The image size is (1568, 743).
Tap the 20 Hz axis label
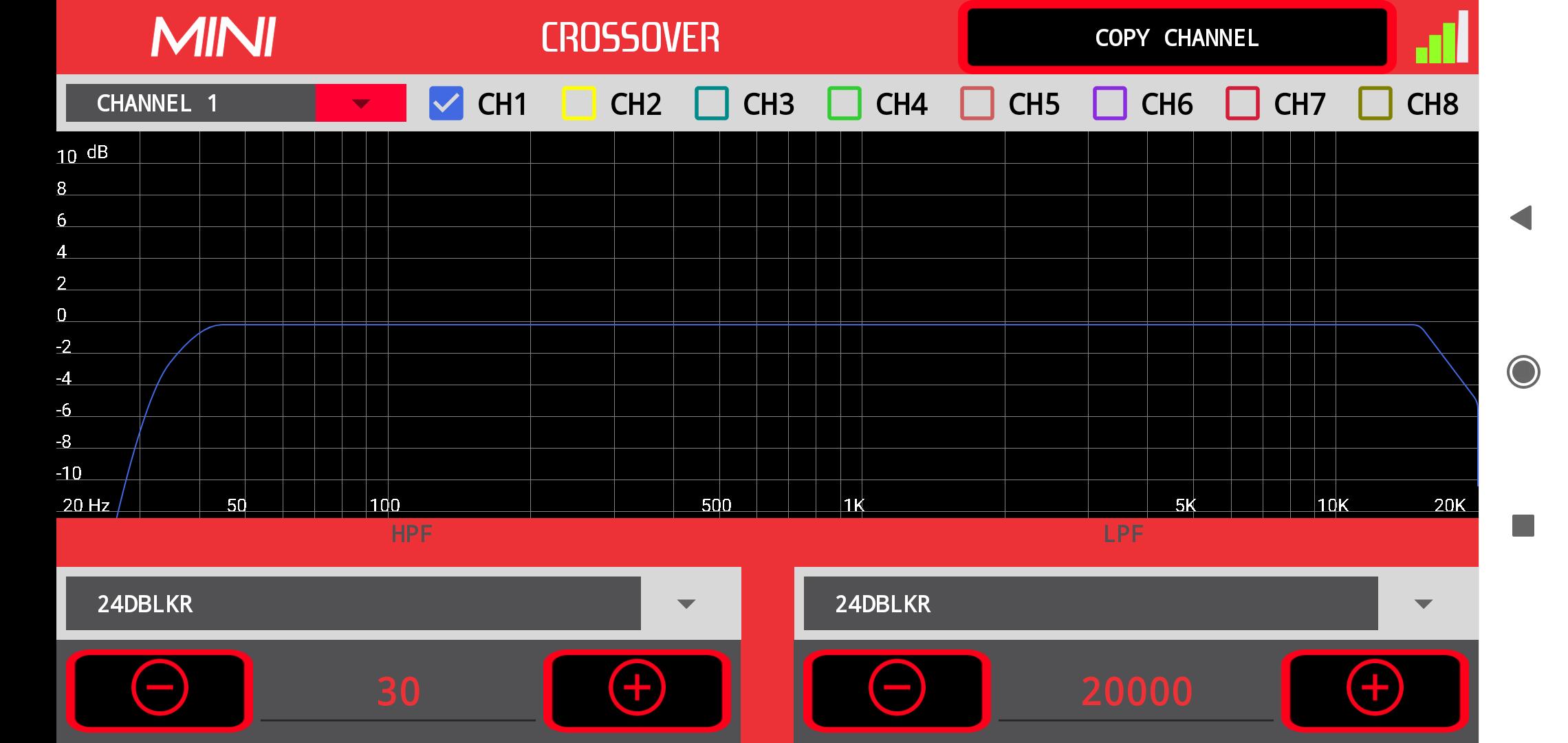pos(86,506)
